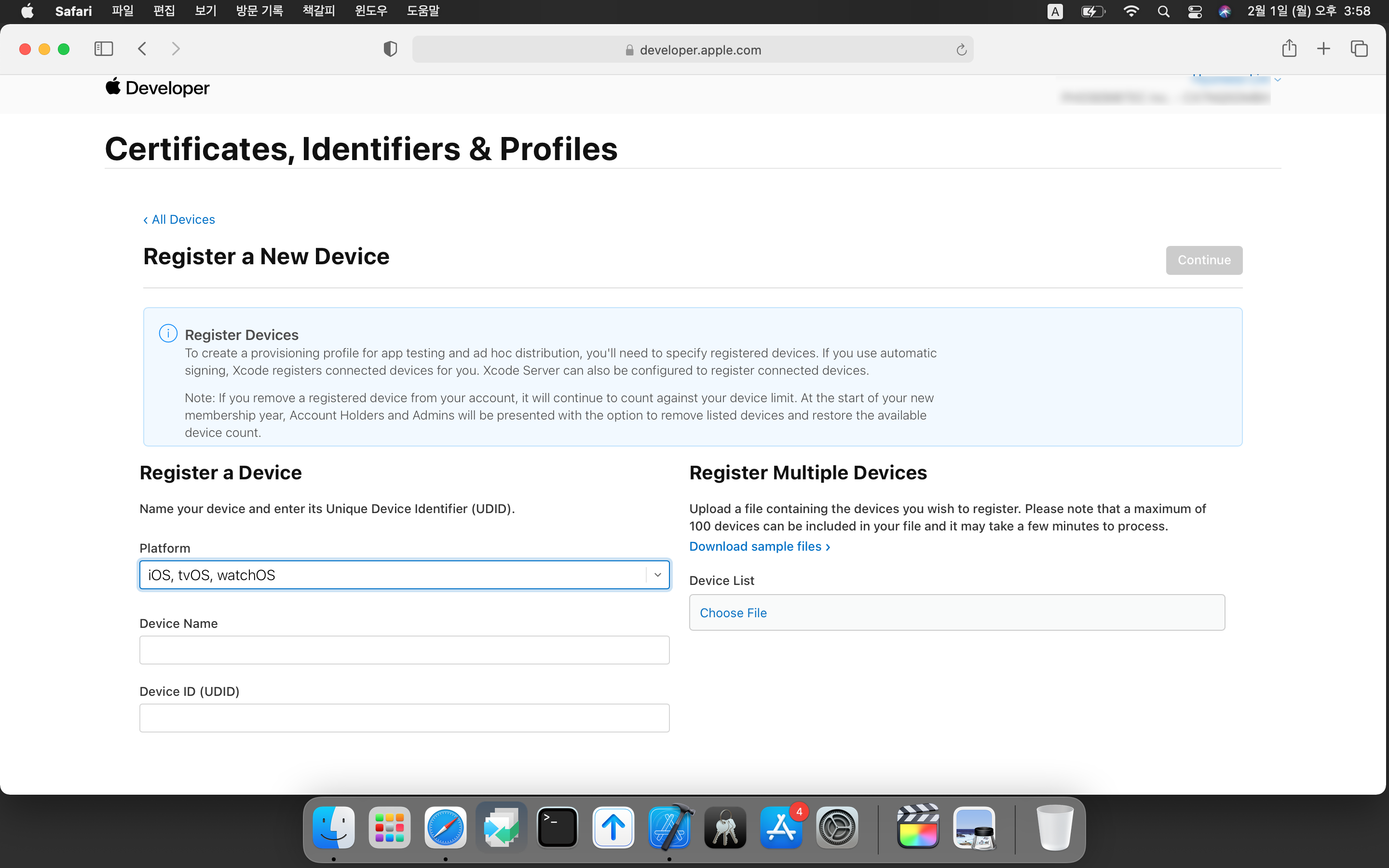Open the 책갈피 menu
This screenshot has width=1389, height=868.
pyautogui.click(x=318, y=11)
